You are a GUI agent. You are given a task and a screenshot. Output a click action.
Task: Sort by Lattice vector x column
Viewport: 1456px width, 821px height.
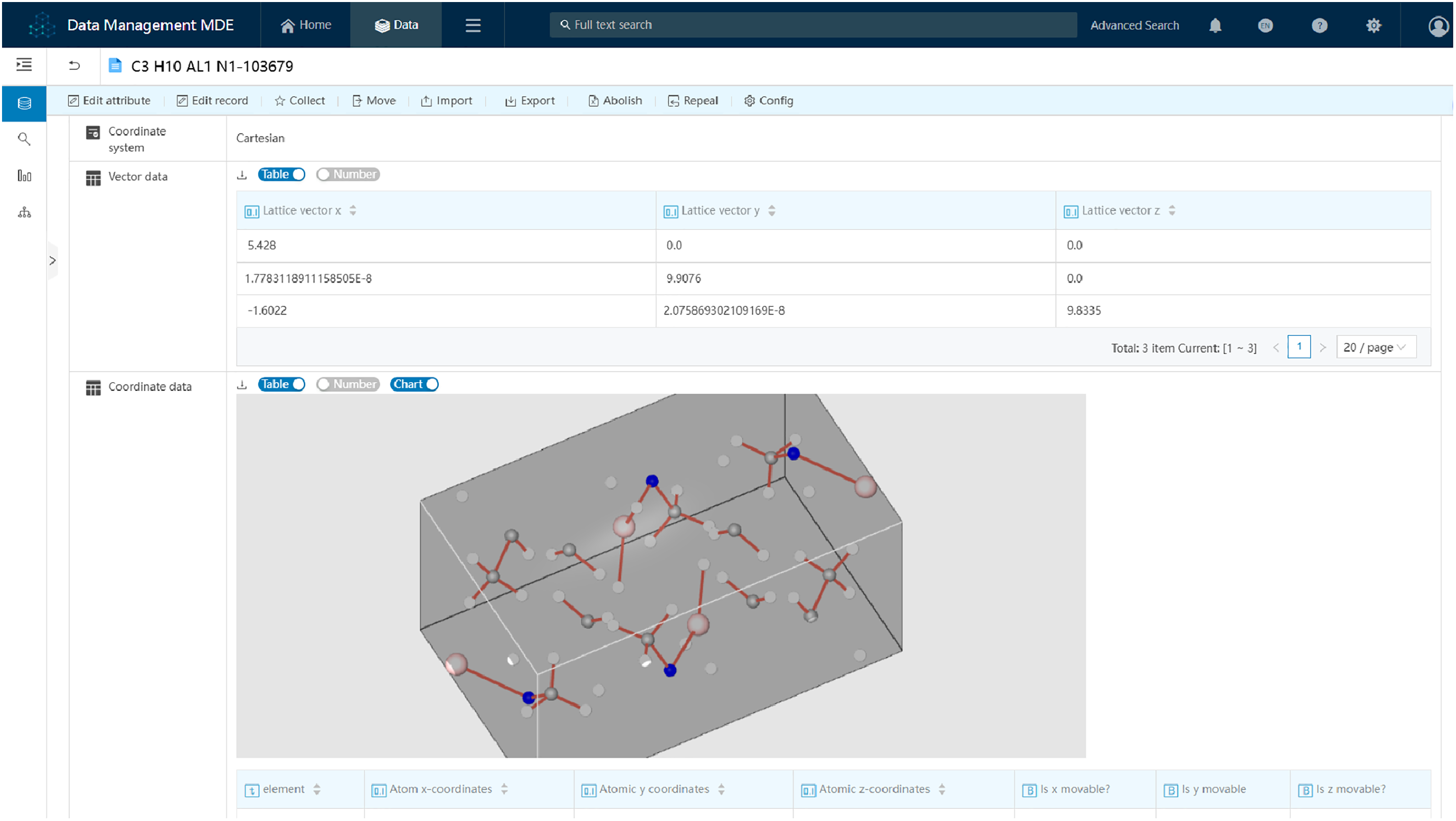coord(353,210)
